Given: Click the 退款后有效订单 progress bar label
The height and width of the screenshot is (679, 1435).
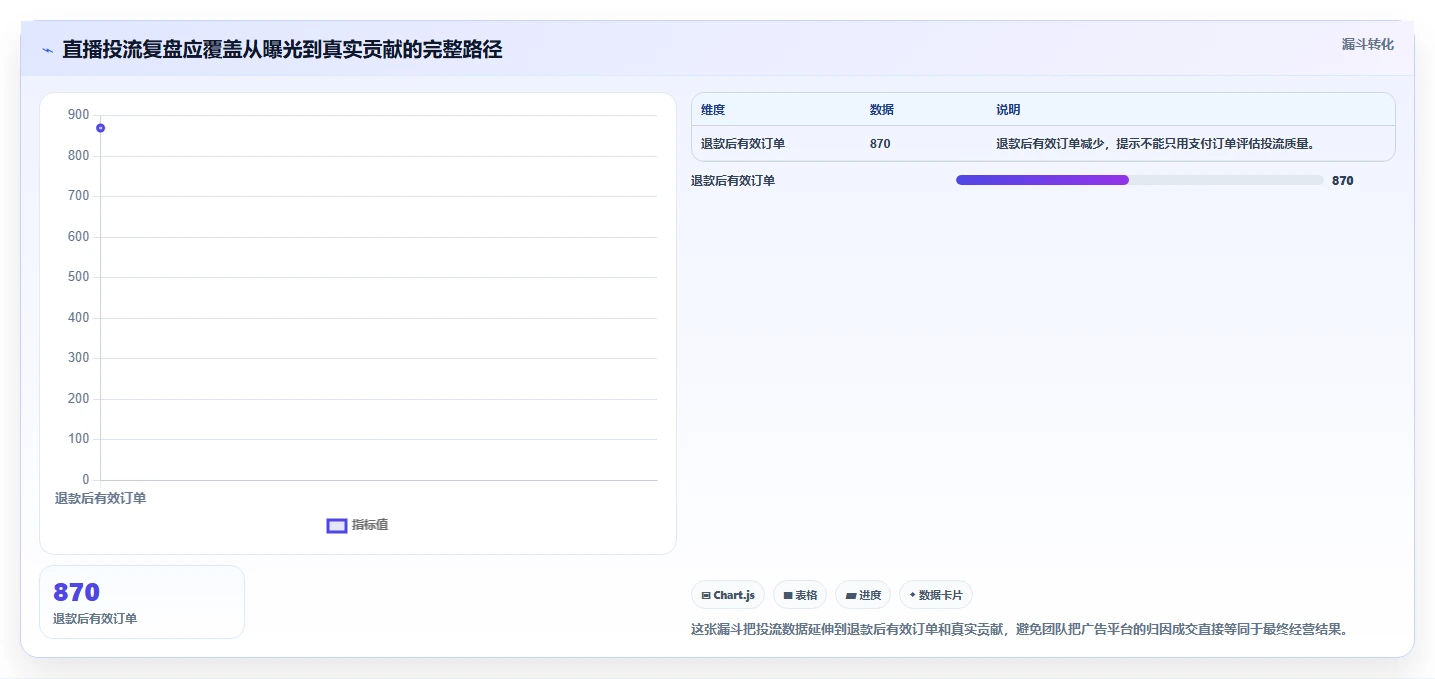Looking at the screenshot, I should (733, 181).
